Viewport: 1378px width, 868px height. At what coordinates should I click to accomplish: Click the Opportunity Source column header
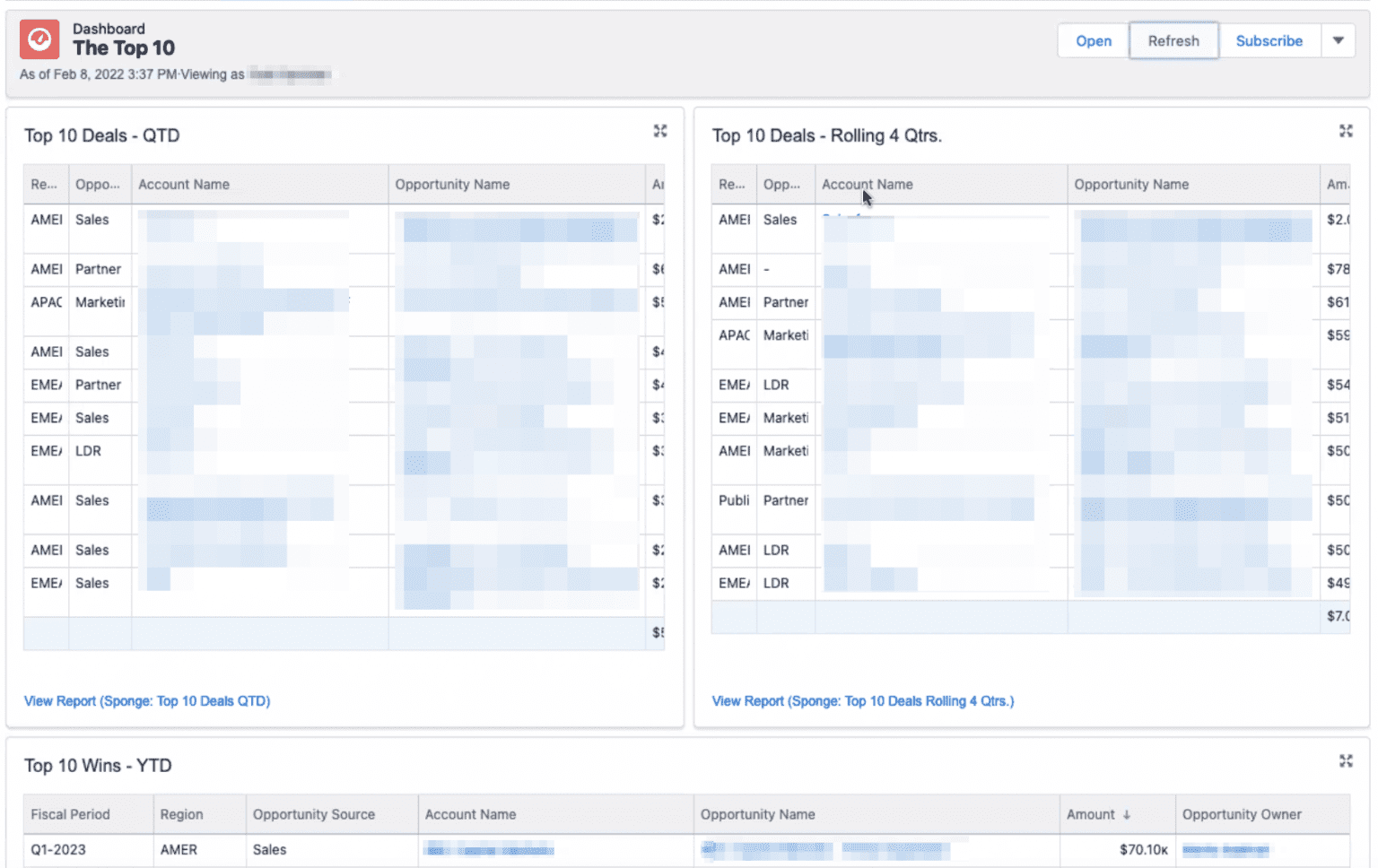tap(312, 814)
